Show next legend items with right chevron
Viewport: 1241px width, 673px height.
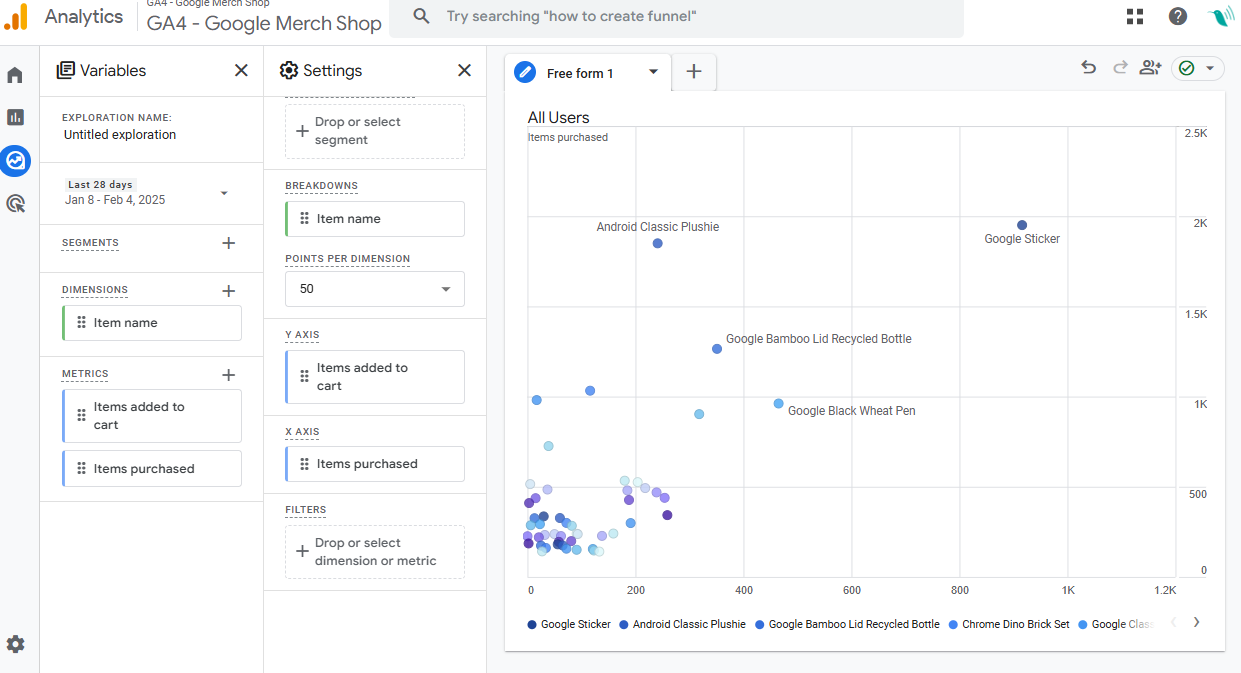[1196, 622]
